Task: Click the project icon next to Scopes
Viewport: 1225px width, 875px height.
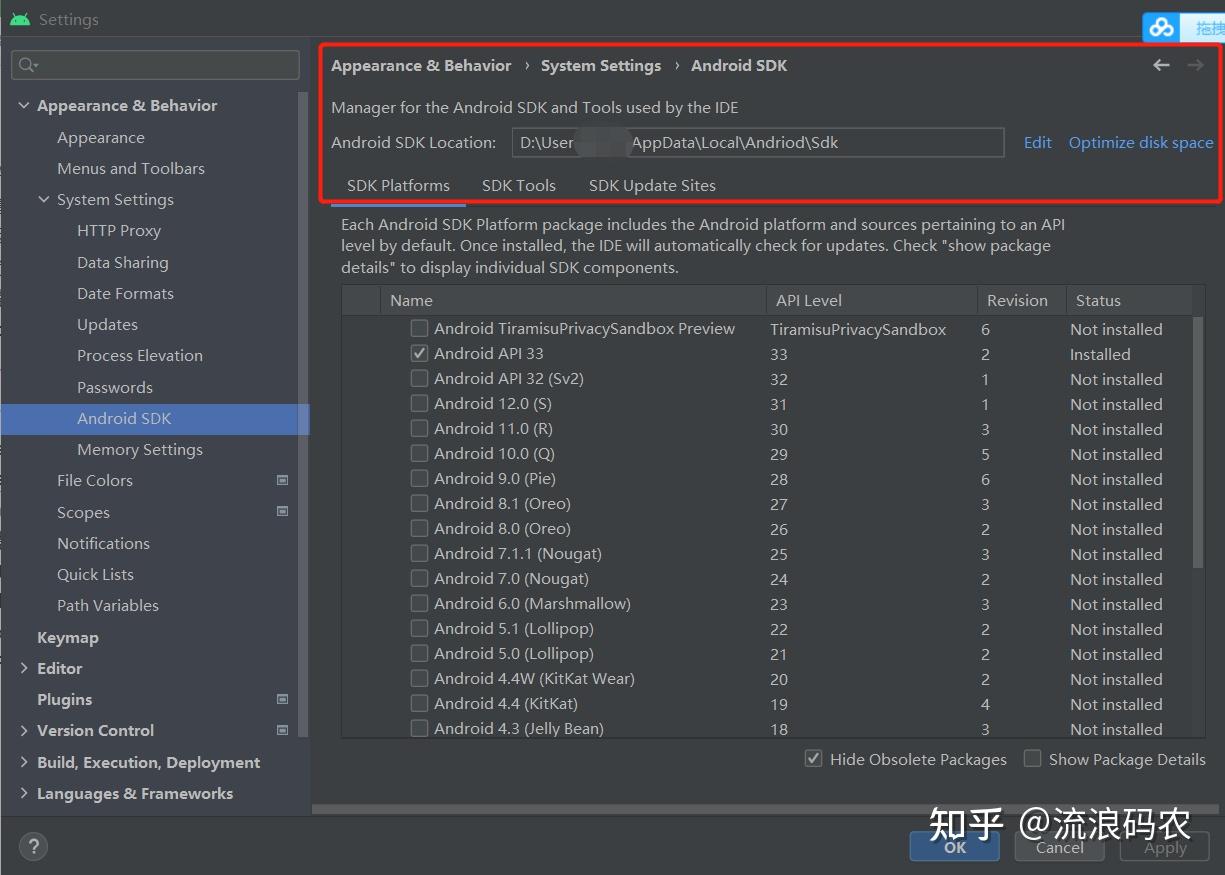Action: (282, 512)
